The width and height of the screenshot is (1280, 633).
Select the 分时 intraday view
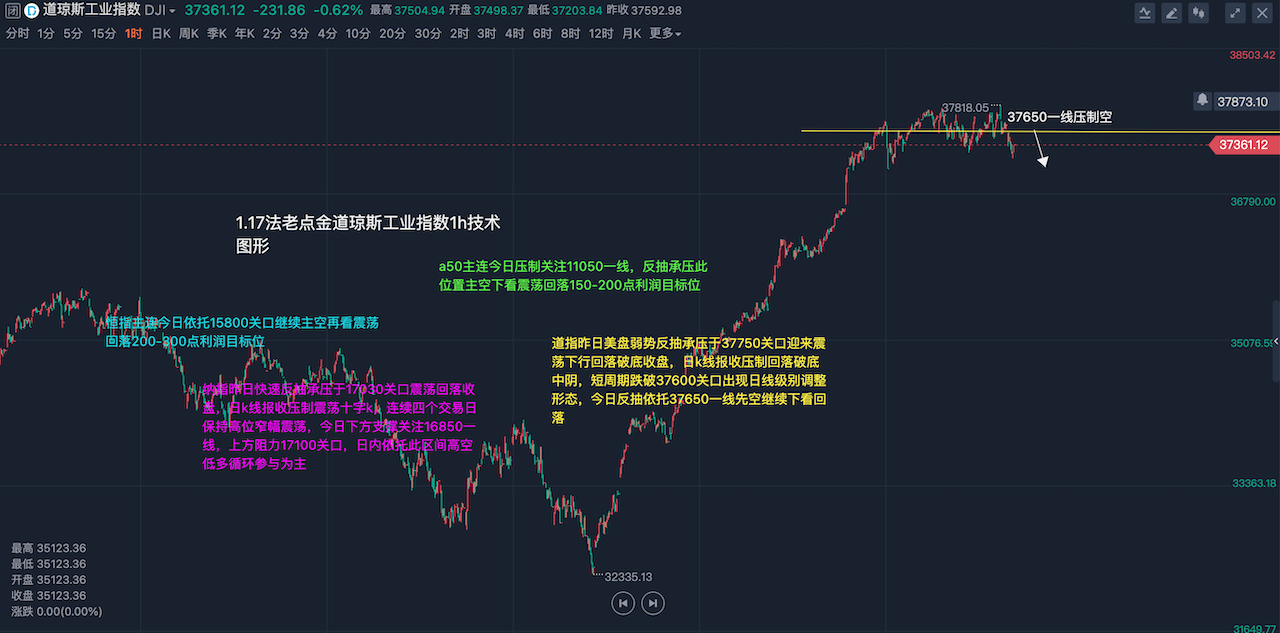(x=17, y=34)
